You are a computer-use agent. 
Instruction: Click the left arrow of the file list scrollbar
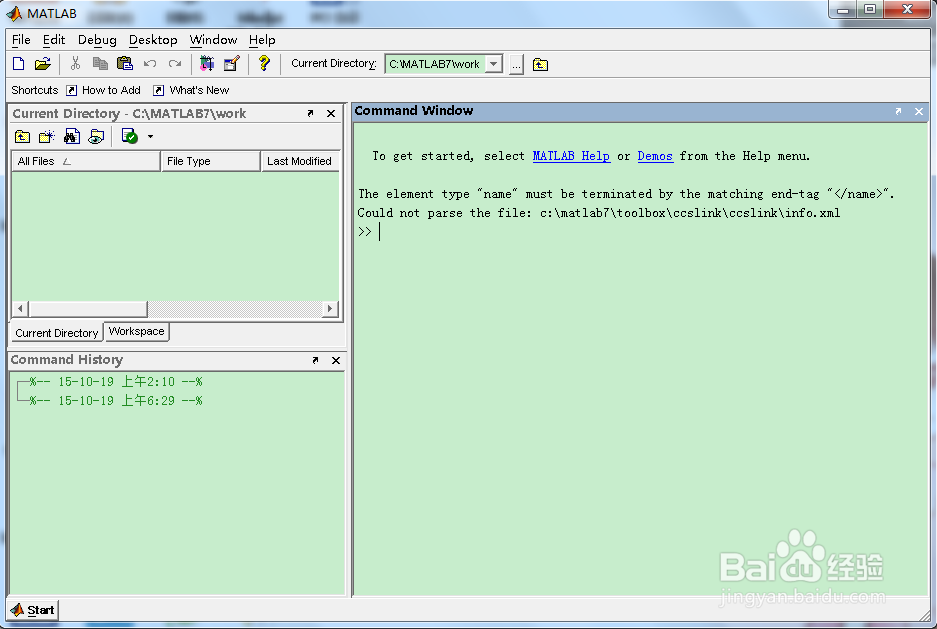tap(20, 309)
